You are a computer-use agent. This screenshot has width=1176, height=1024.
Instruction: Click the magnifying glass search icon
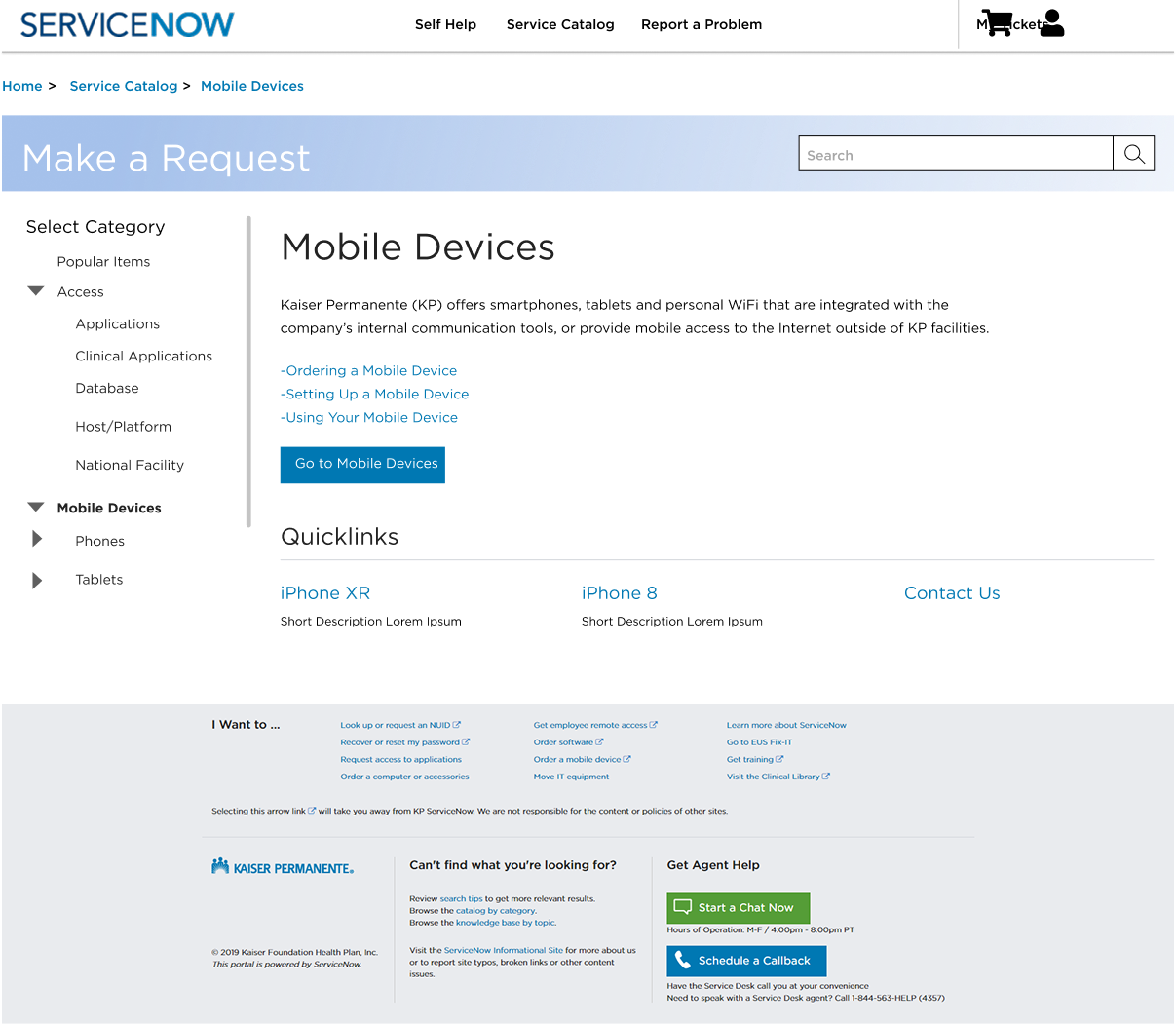point(1133,154)
